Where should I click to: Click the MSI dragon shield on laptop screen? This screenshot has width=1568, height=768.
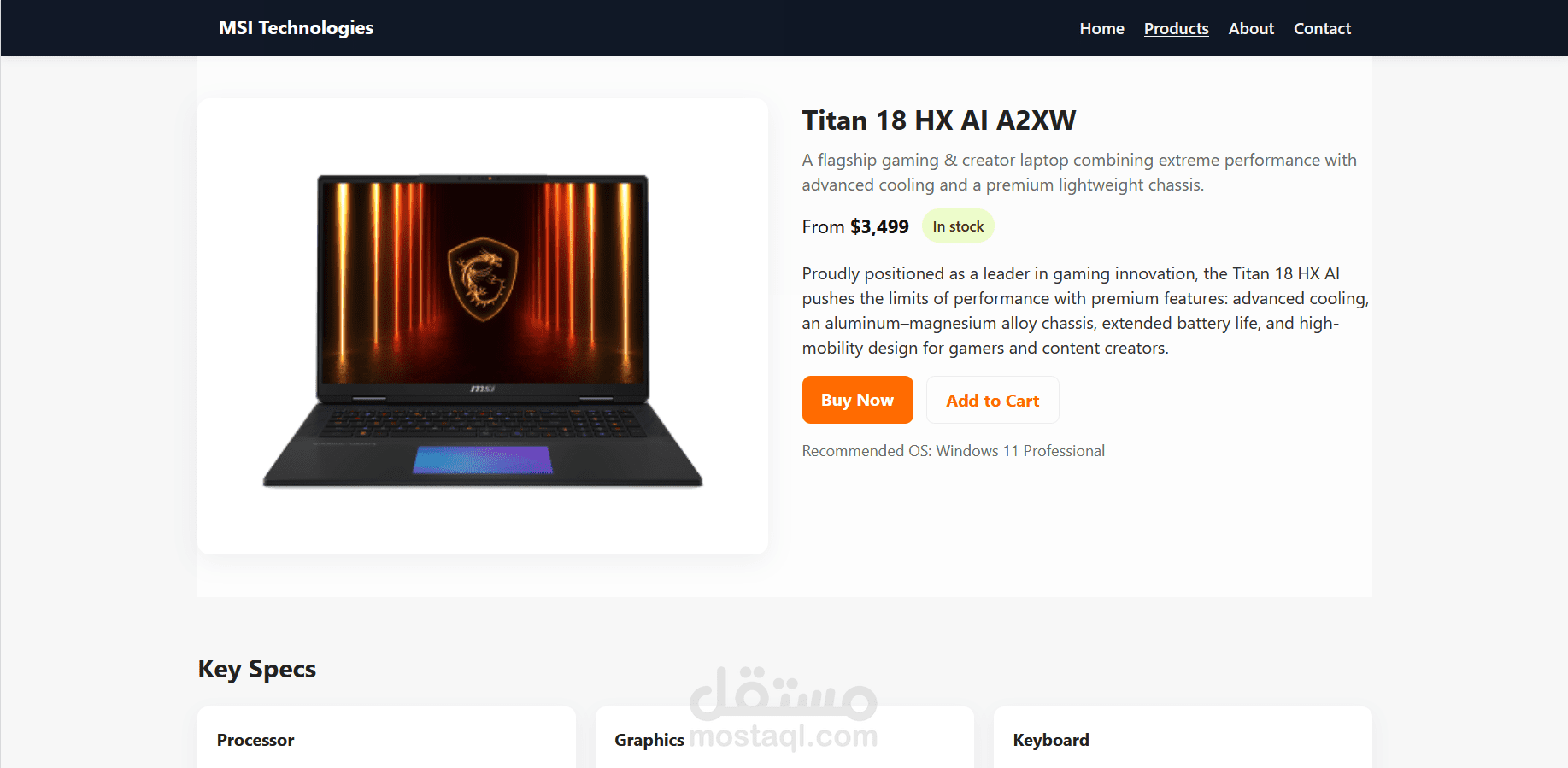483,278
